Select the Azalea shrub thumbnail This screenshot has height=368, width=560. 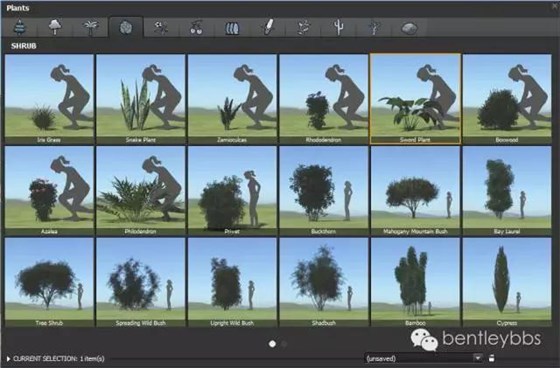pyautogui.click(x=49, y=190)
